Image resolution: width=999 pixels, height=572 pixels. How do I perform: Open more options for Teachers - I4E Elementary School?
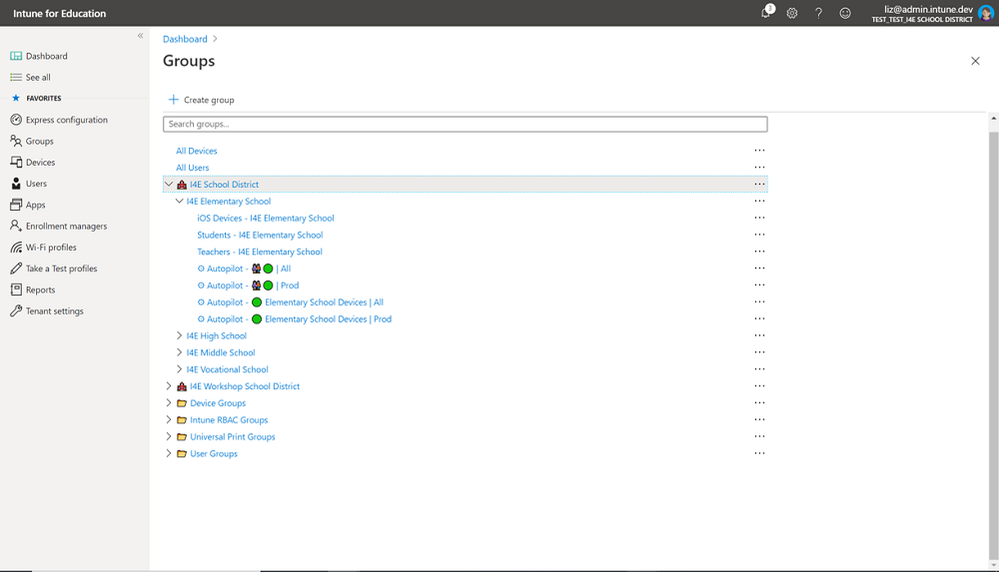759,252
